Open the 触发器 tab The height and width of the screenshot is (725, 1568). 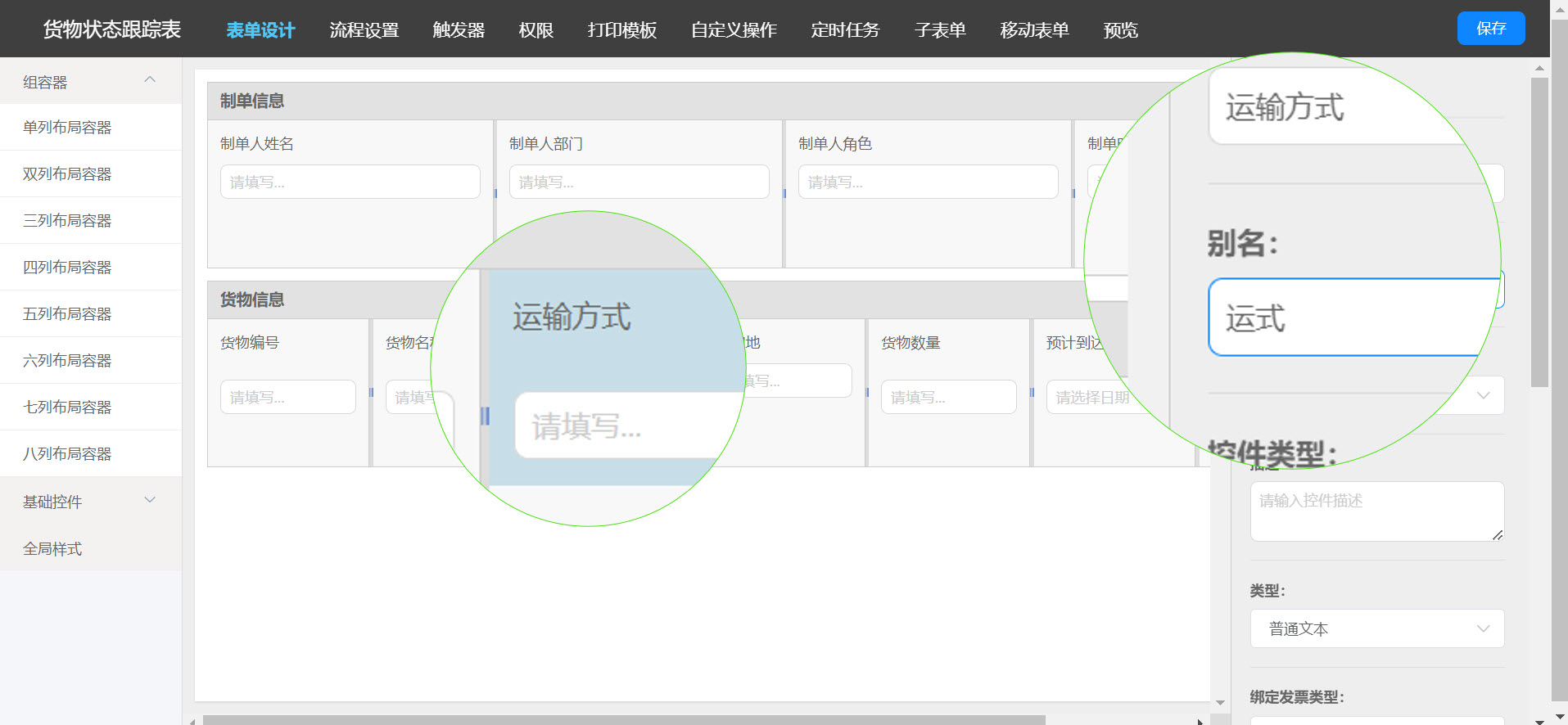tap(459, 30)
